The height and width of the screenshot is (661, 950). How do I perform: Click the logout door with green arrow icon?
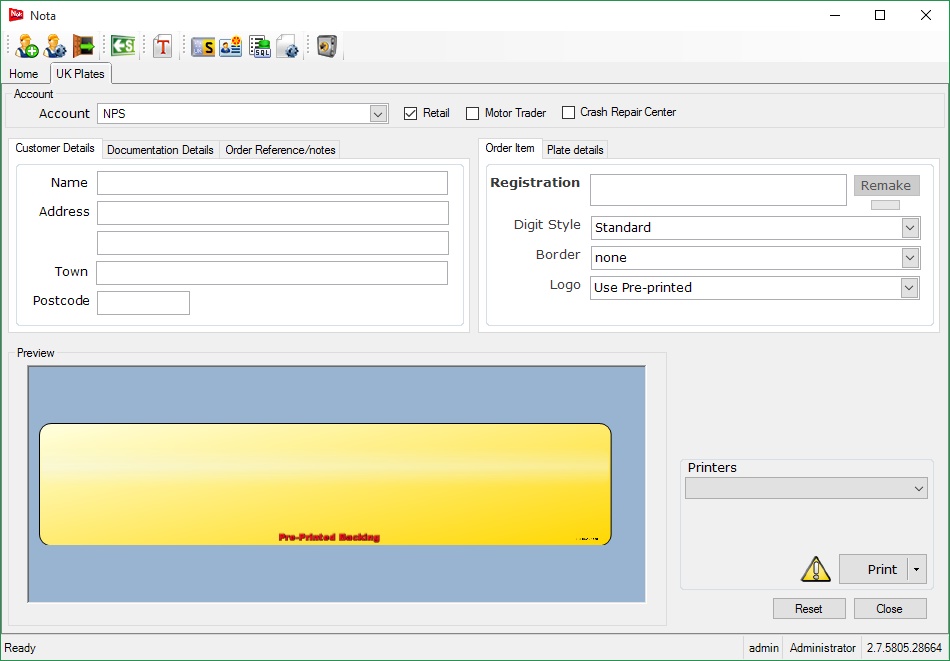click(x=83, y=46)
